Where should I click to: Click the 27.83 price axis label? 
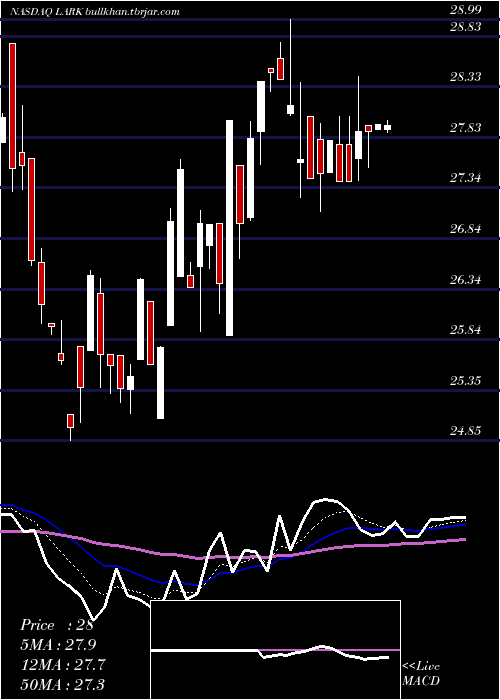coord(465,128)
